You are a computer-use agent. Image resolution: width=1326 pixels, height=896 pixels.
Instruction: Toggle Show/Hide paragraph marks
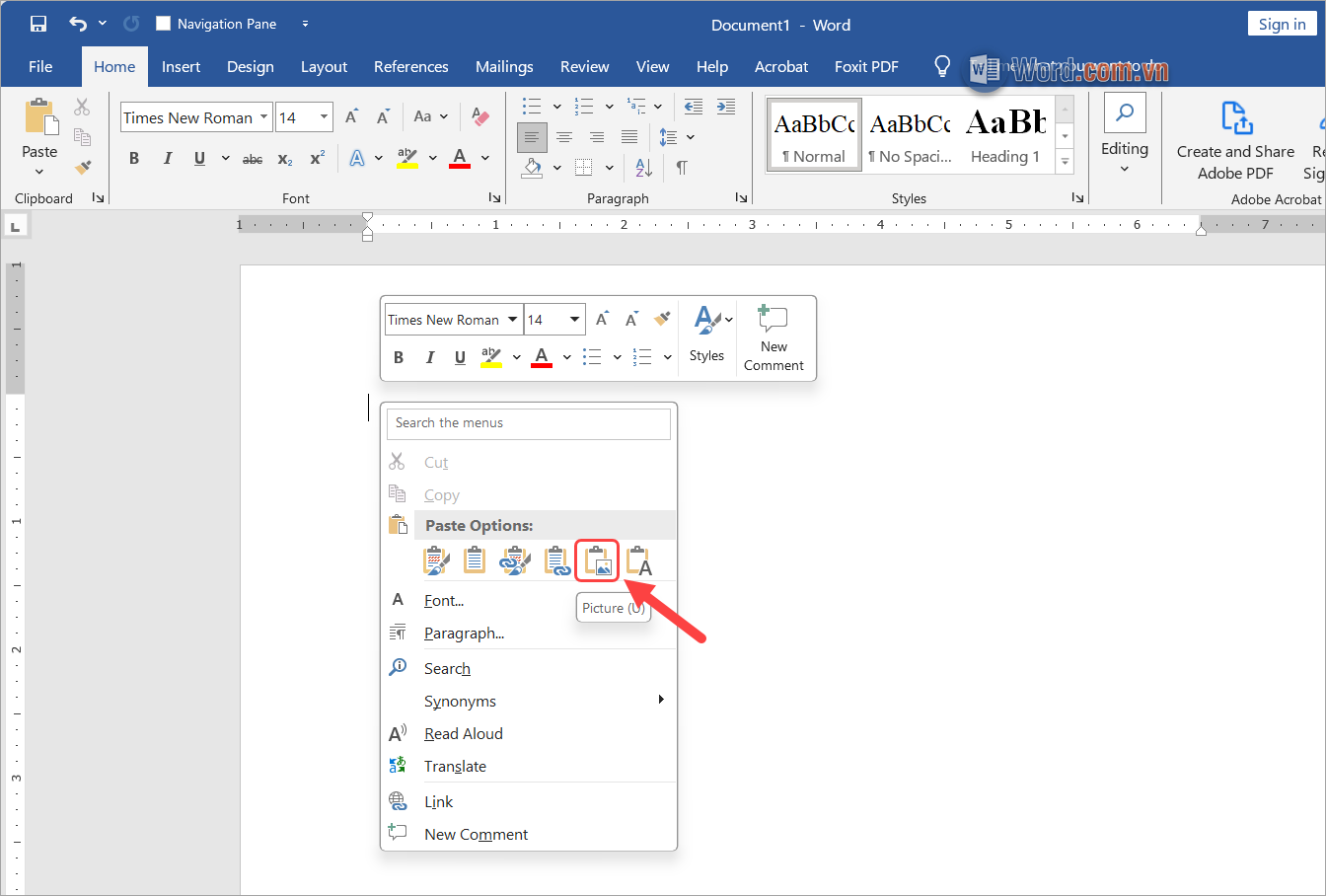tap(682, 168)
